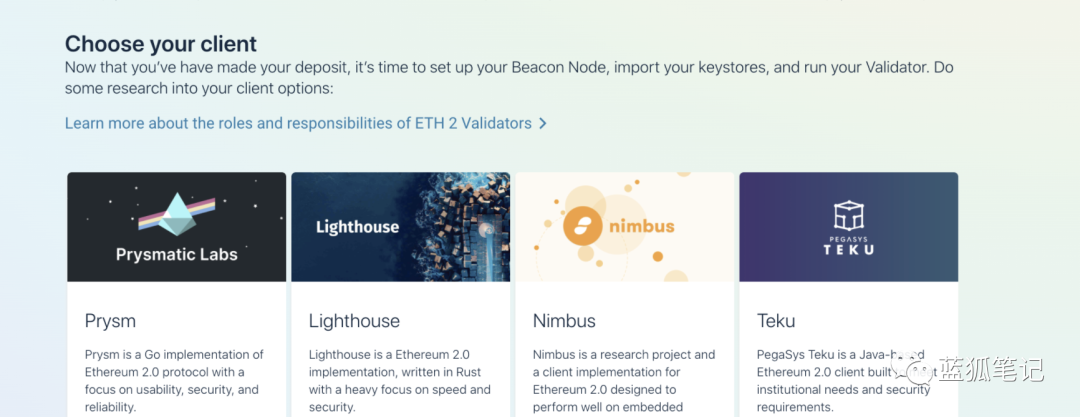The image size is (1080, 417).
Task: Click the Lighthouse white wordmark on banner
Action: point(357,227)
